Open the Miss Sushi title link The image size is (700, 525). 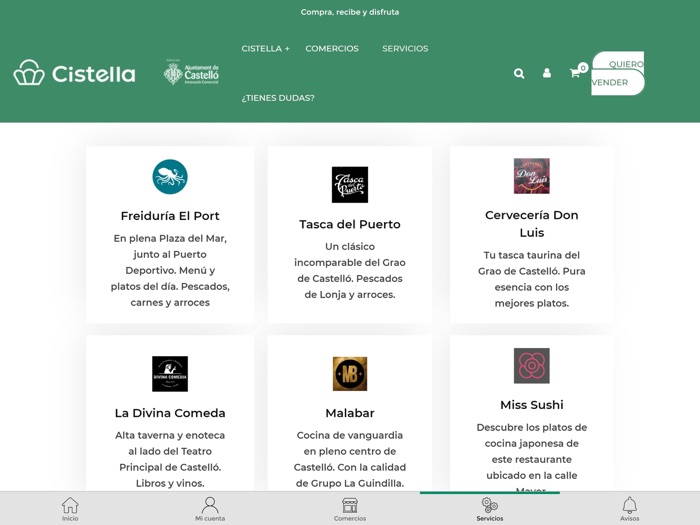click(x=532, y=405)
